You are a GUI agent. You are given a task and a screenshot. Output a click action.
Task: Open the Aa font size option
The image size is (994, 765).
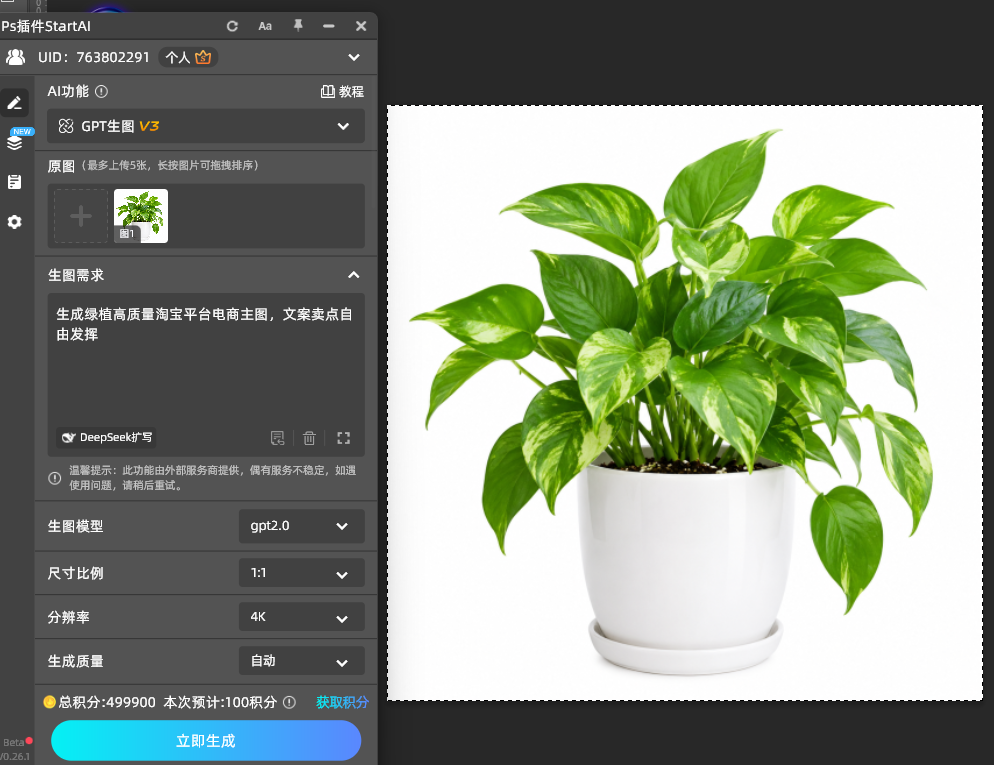pos(265,26)
